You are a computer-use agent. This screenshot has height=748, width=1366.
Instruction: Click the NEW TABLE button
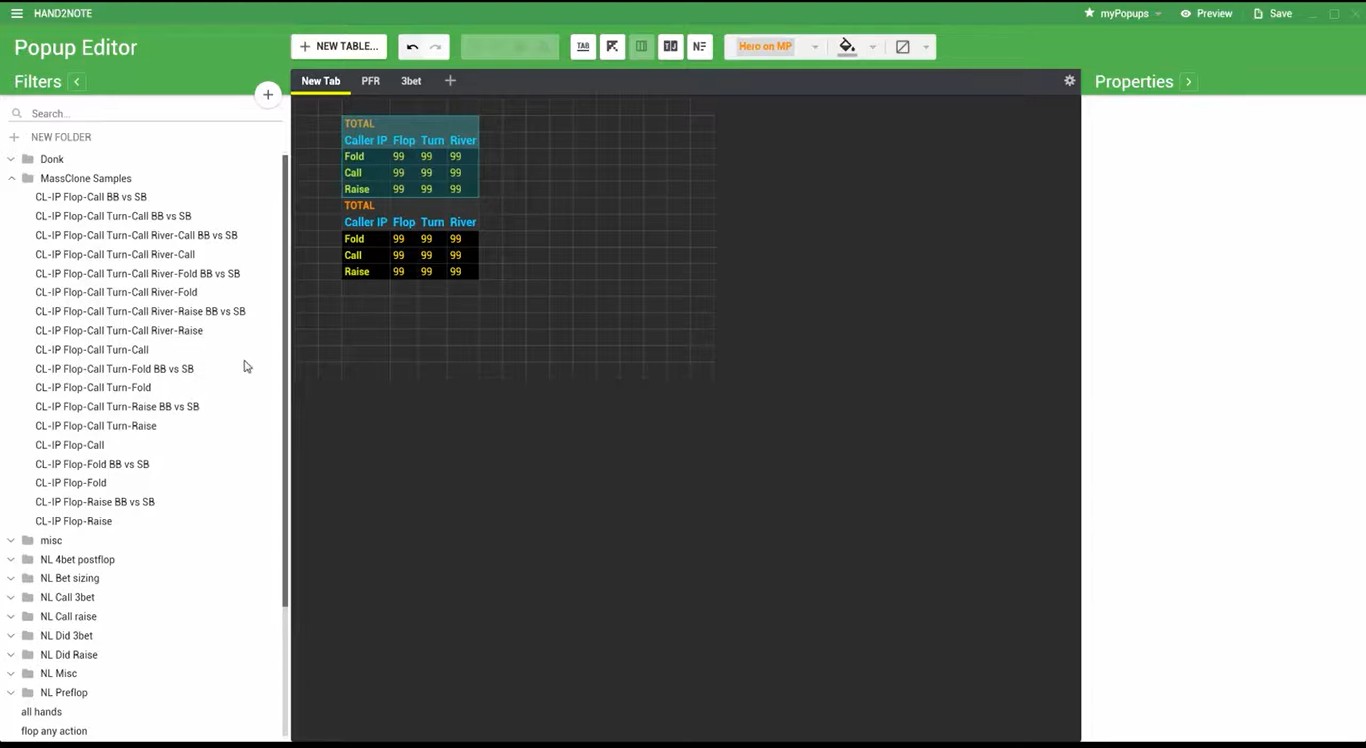(339, 47)
